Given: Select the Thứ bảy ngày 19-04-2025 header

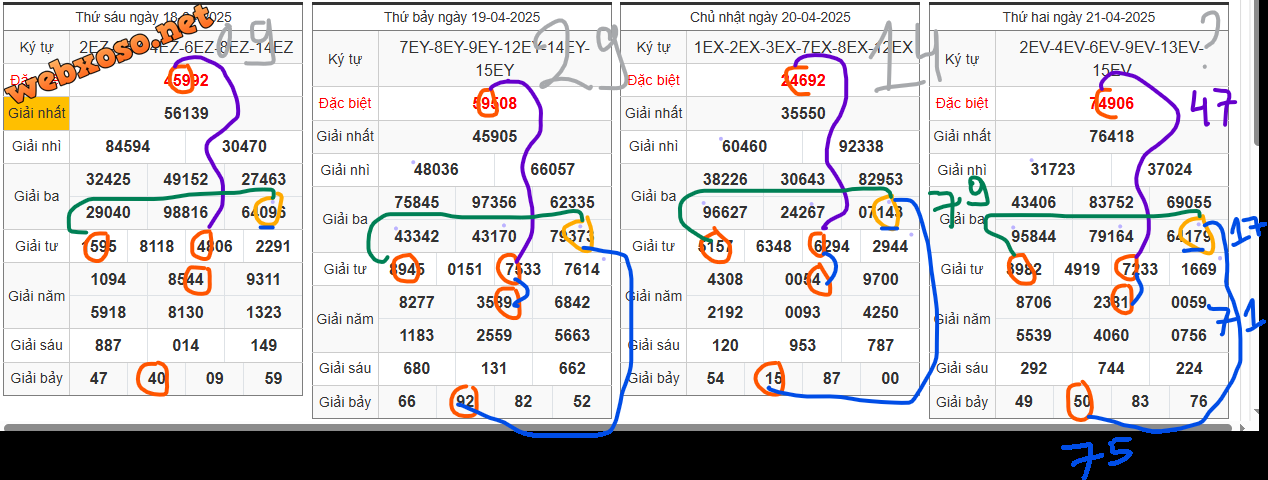Looking at the screenshot, I should (461, 17).
